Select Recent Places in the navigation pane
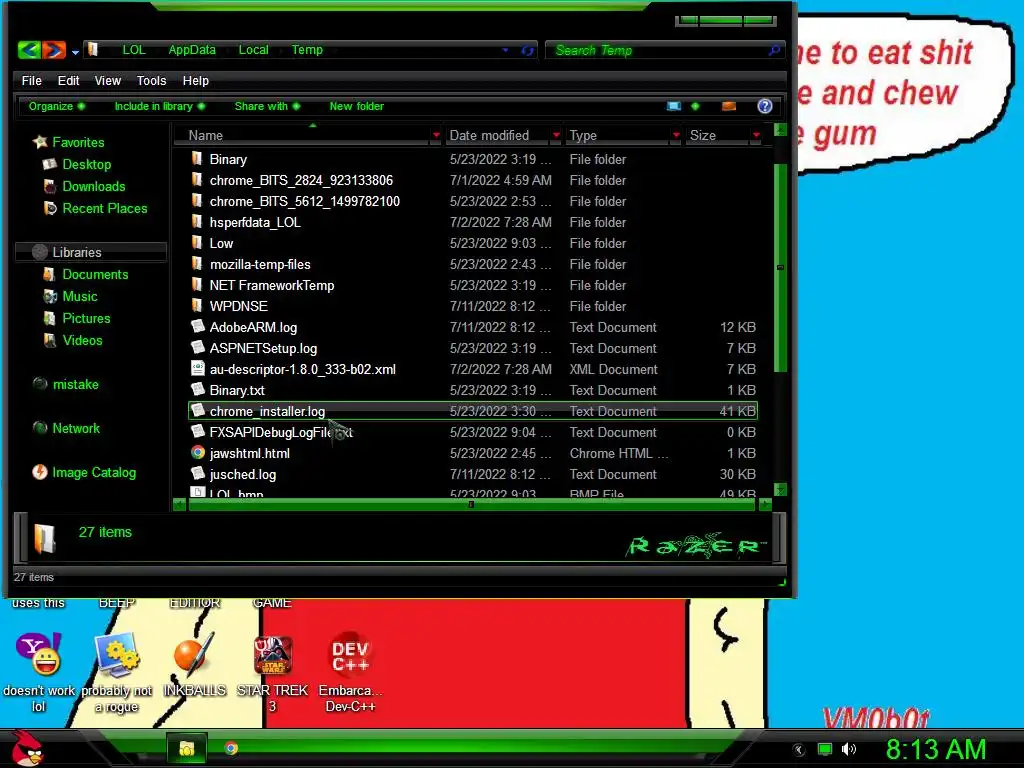Screen dimensions: 1024x768 point(95,208)
